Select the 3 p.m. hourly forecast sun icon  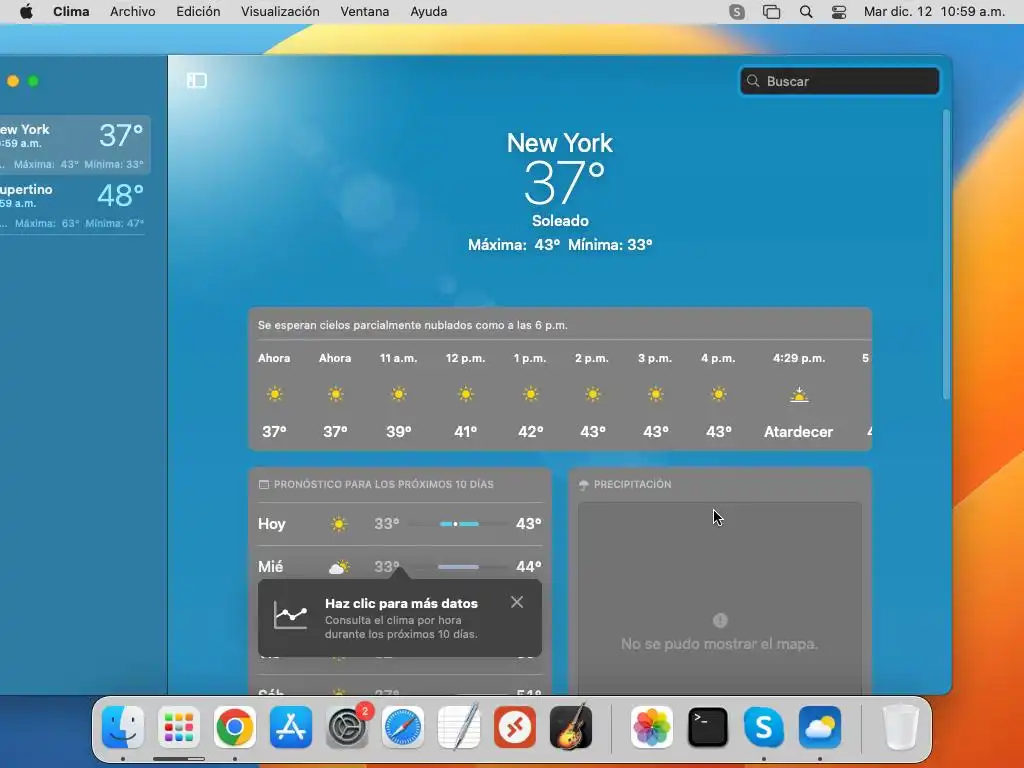[656, 394]
